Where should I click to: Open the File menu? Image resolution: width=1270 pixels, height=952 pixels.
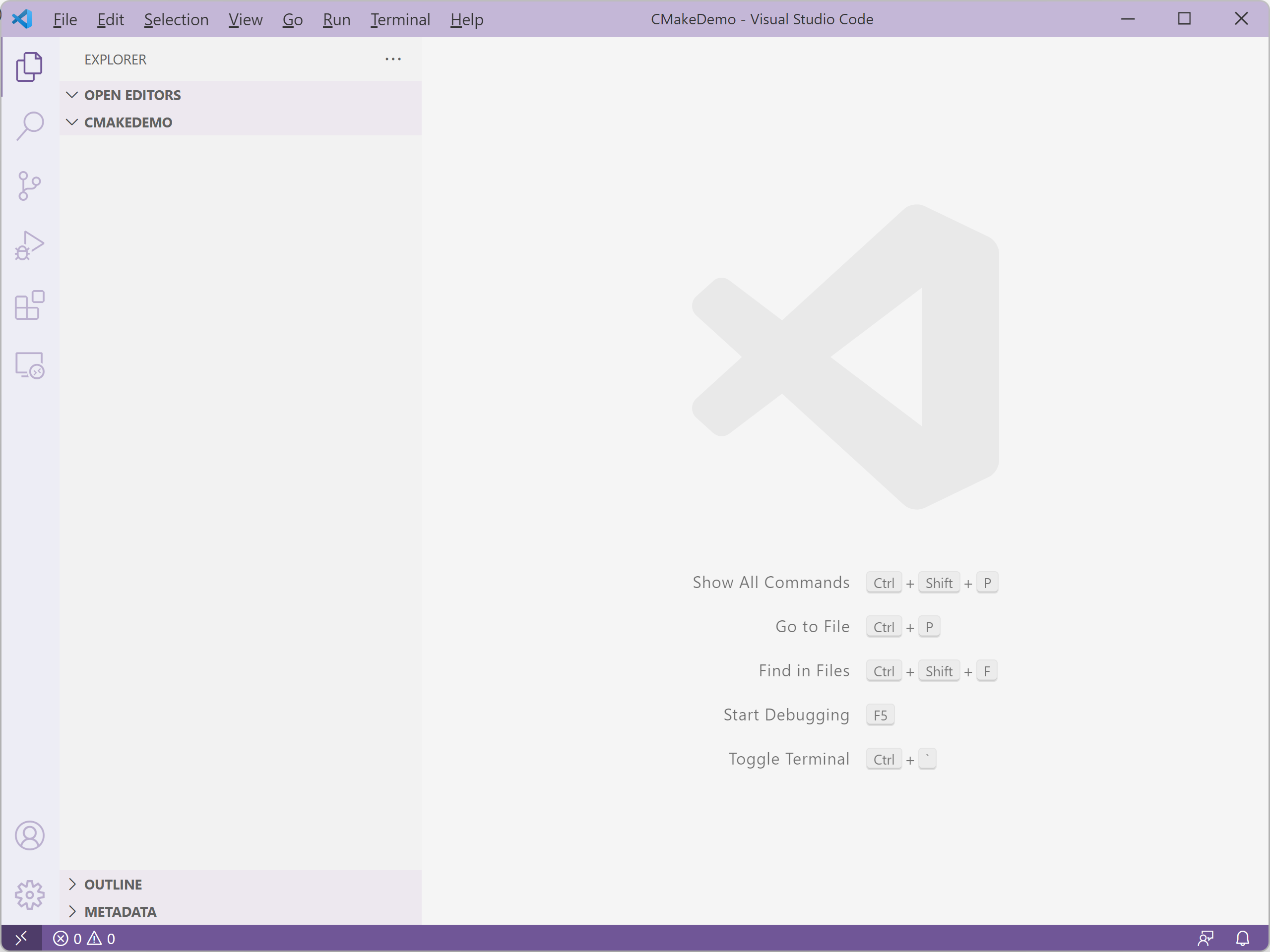tap(65, 19)
